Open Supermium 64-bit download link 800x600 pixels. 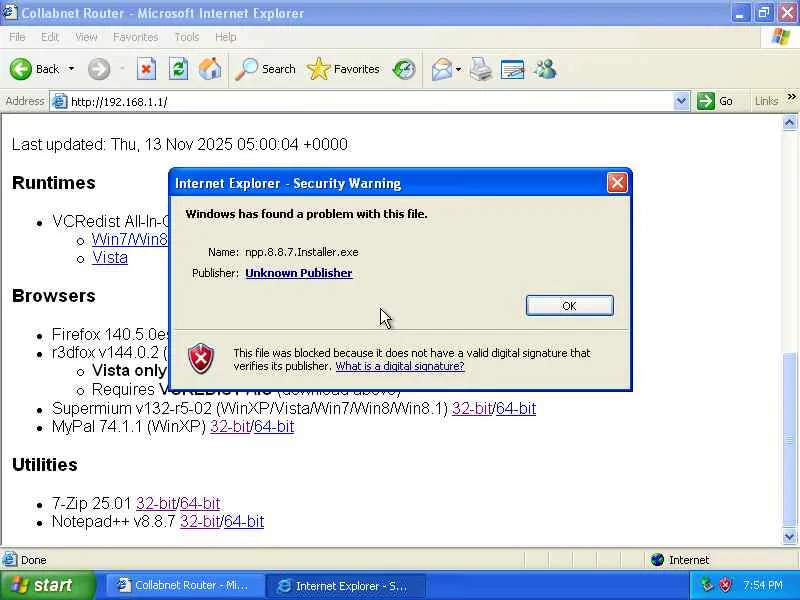[x=516, y=409]
